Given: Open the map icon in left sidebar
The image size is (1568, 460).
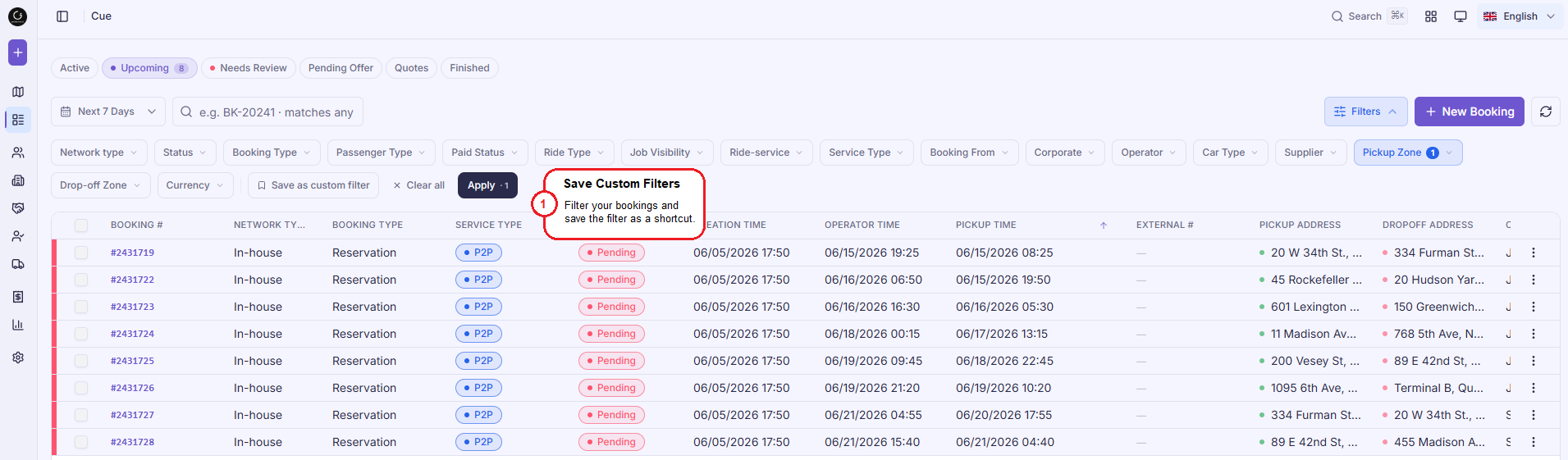Looking at the screenshot, I should pyautogui.click(x=18, y=92).
